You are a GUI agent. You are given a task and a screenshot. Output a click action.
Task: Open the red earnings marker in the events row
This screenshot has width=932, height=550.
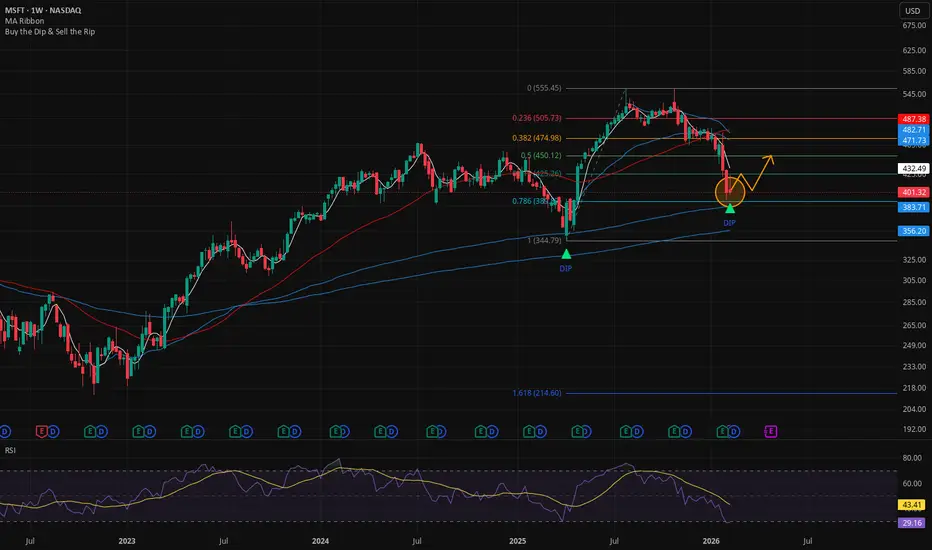[x=42, y=431]
